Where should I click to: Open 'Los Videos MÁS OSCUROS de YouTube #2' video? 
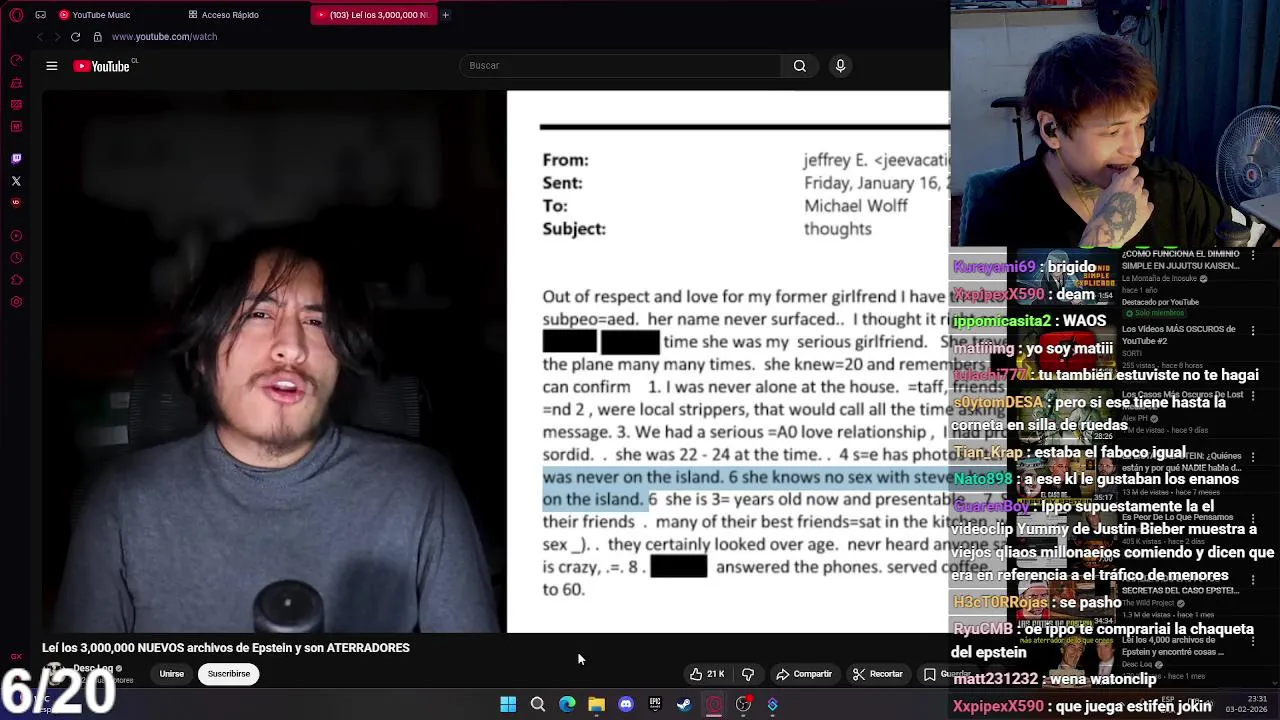pyautogui.click(x=1178, y=335)
